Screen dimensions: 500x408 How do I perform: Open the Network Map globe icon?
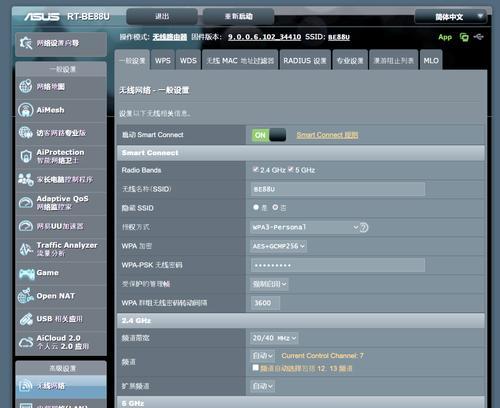pyautogui.click(x=26, y=86)
